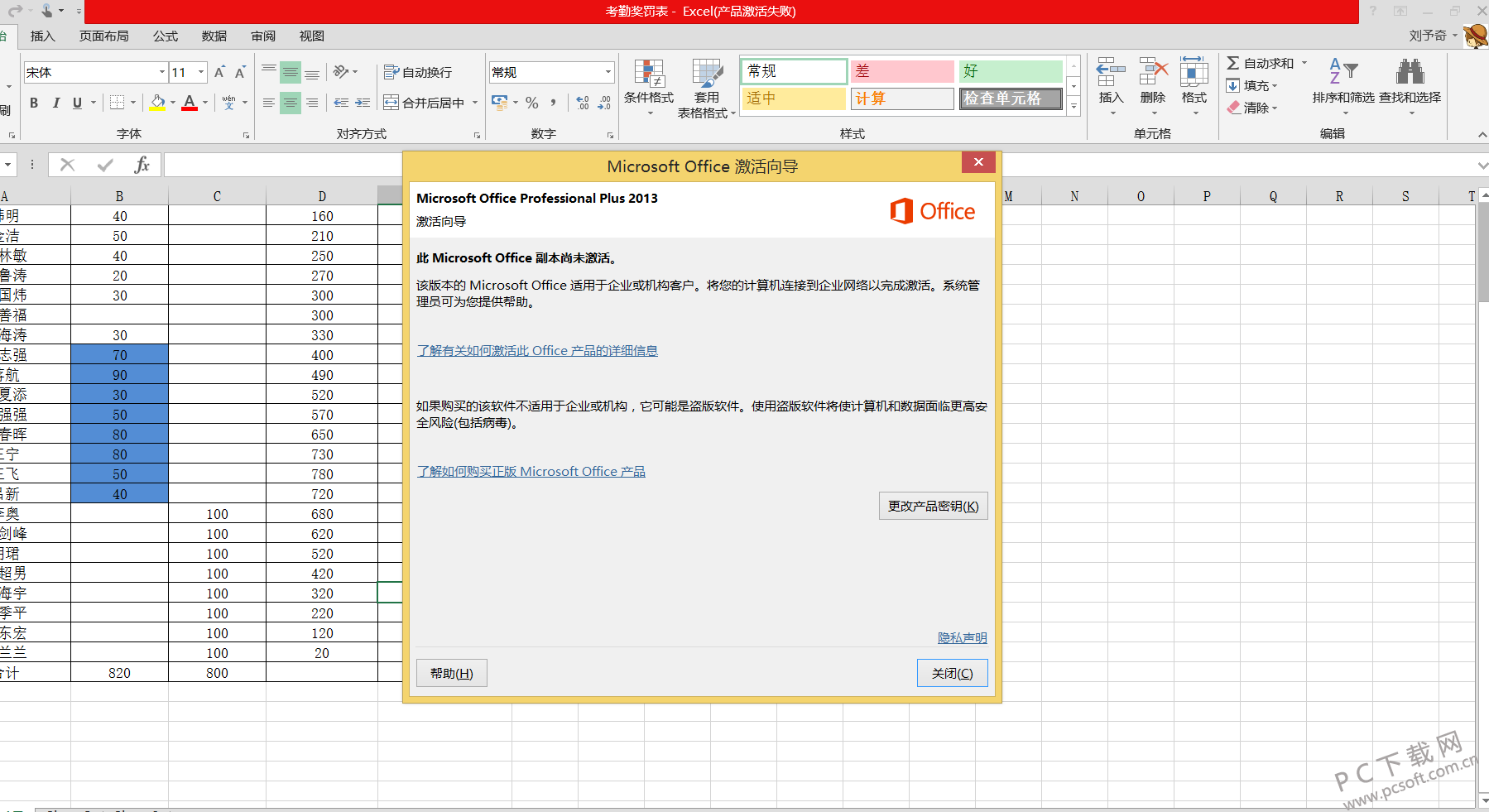
Task: Toggle 自动换行 wrap text
Action: [418, 73]
